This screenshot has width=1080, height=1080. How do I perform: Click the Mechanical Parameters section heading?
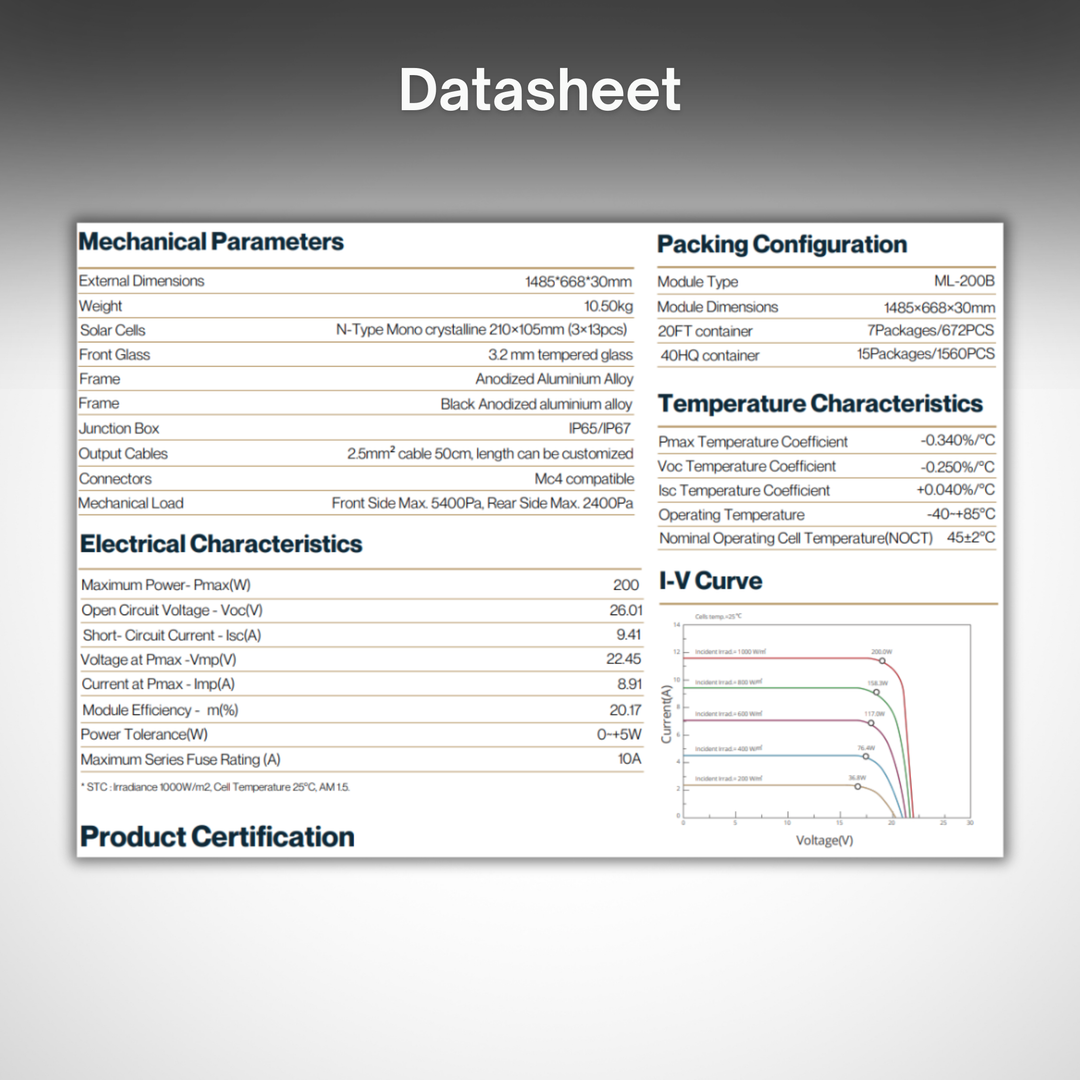pyautogui.click(x=211, y=242)
